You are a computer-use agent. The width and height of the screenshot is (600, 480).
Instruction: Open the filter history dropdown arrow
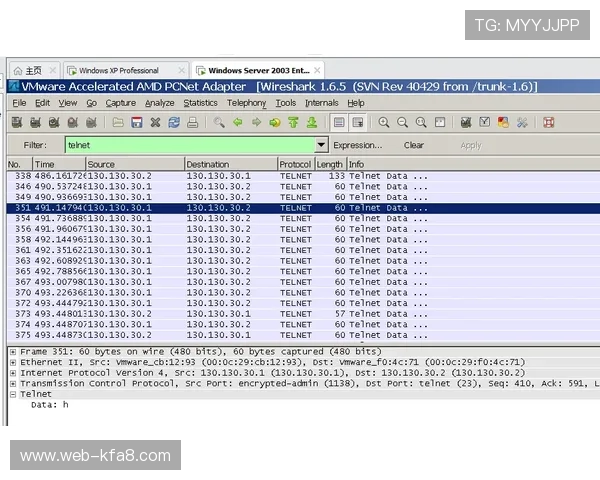click(321, 145)
